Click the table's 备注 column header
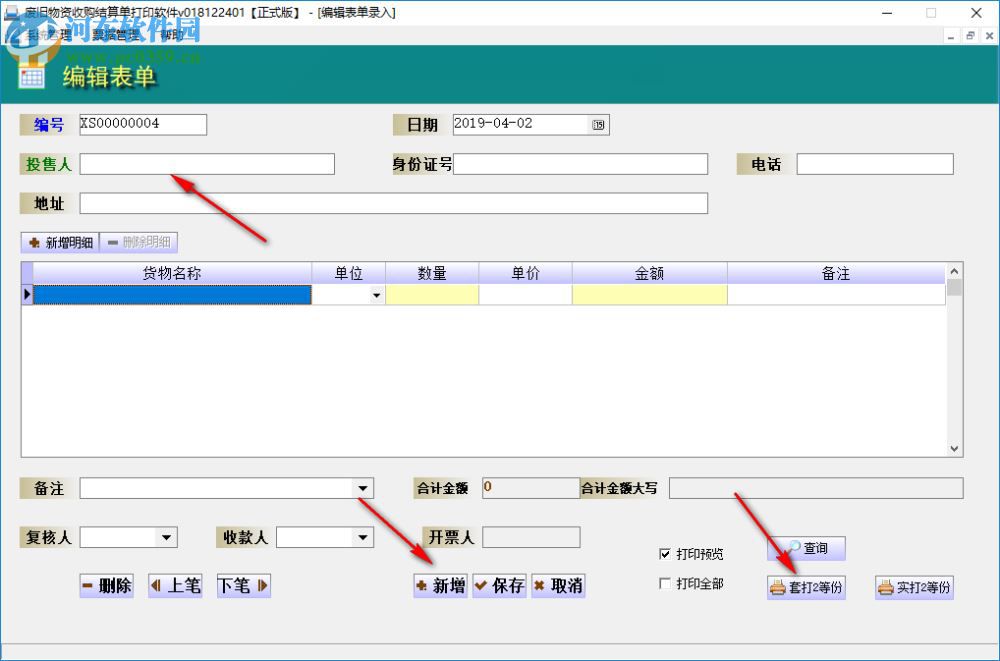The width and height of the screenshot is (1000, 661). [x=836, y=273]
